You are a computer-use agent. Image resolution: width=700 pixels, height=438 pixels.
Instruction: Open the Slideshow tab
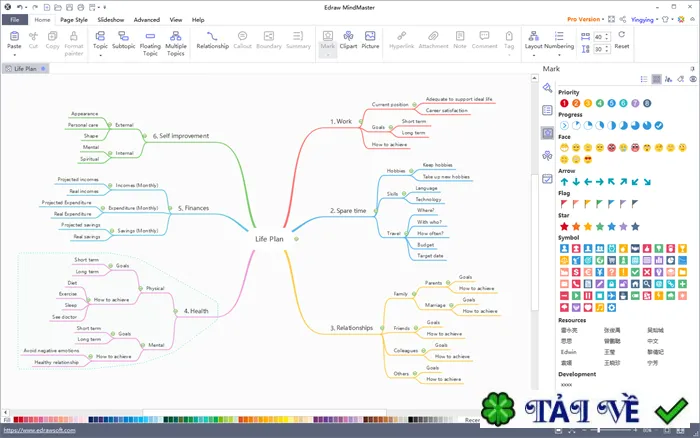(111, 20)
